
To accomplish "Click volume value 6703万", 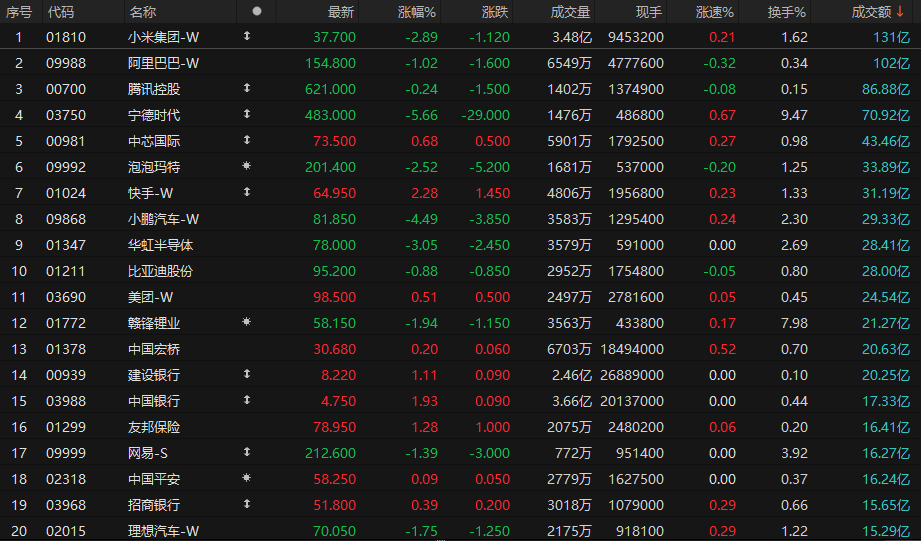I will pos(569,349).
